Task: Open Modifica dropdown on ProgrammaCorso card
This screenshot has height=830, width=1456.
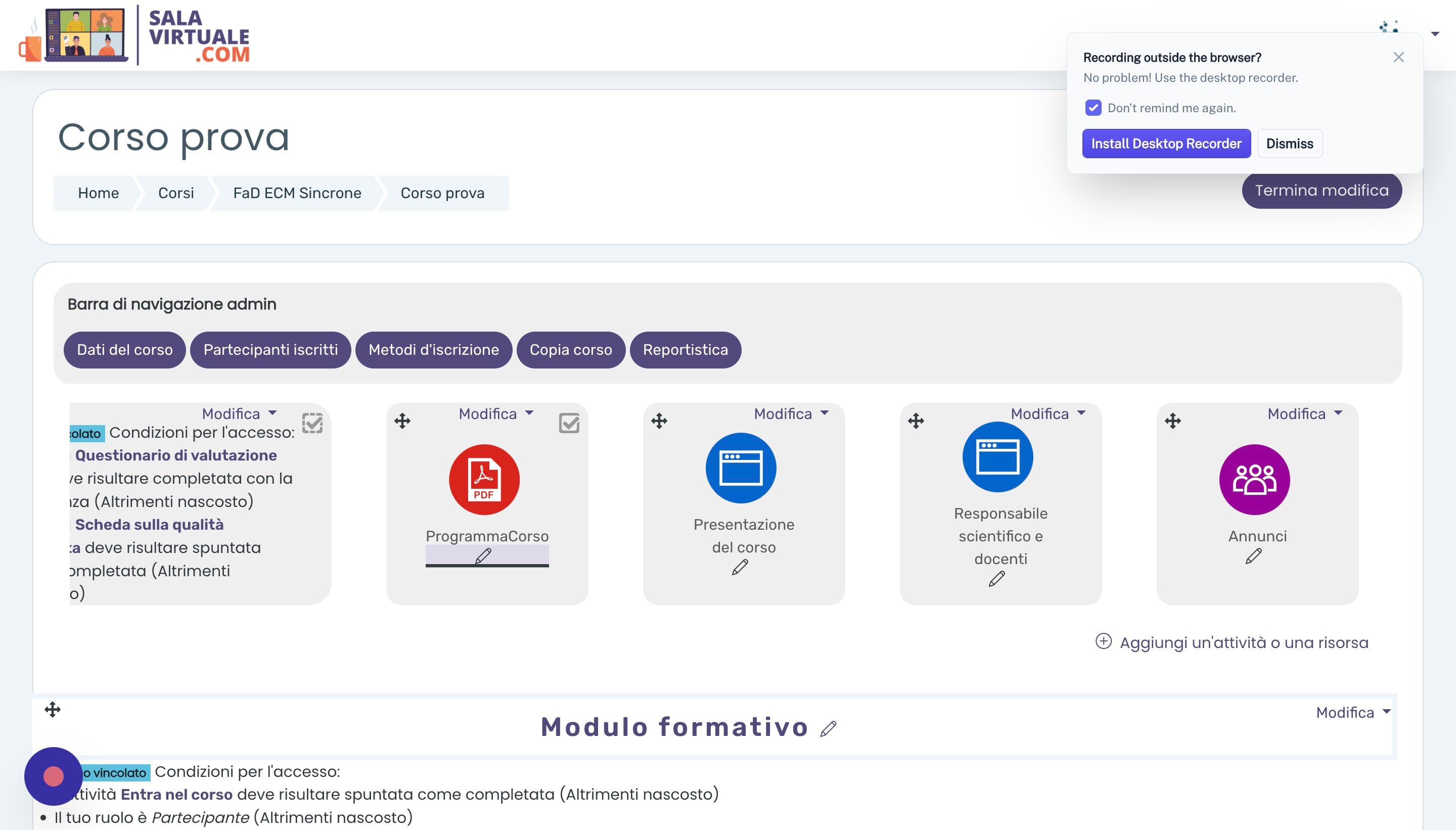Action: point(496,414)
